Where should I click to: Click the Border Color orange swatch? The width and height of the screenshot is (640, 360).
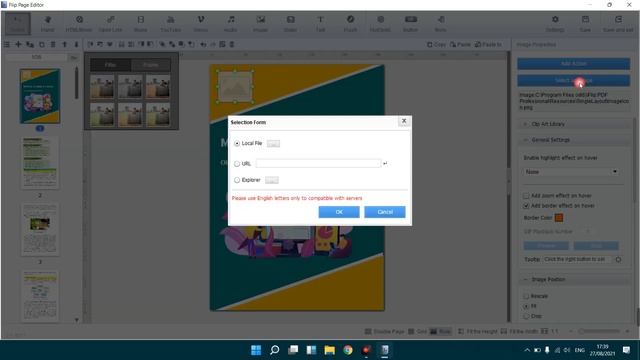(559, 218)
